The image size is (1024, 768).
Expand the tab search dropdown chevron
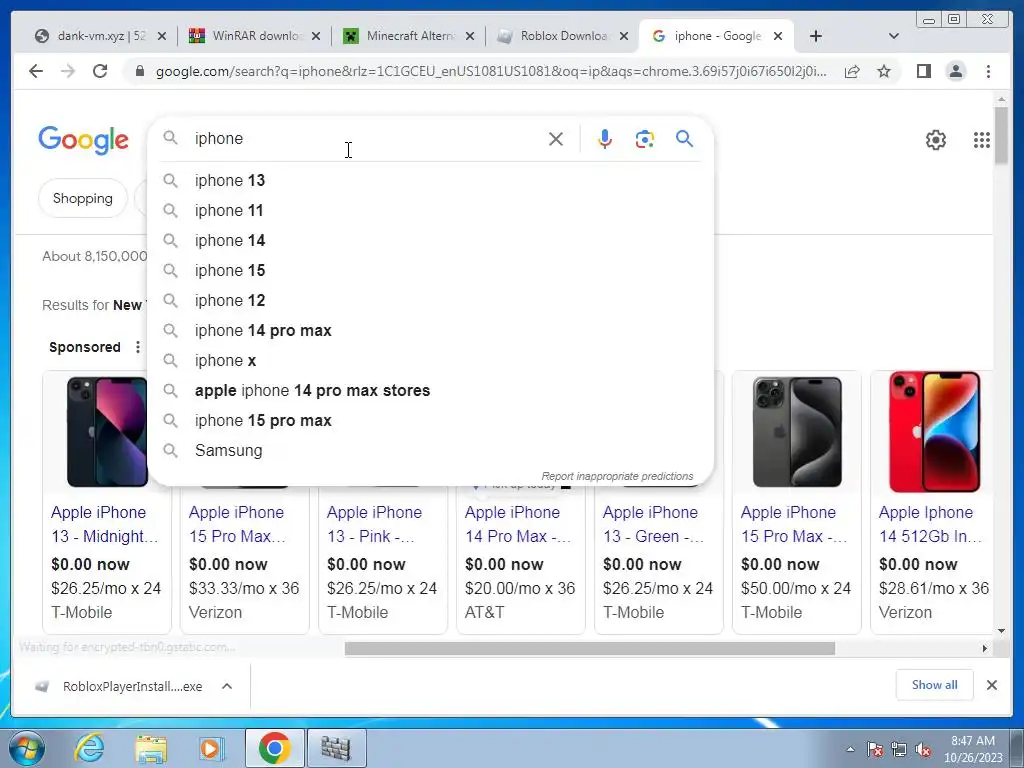click(x=894, y=36)
